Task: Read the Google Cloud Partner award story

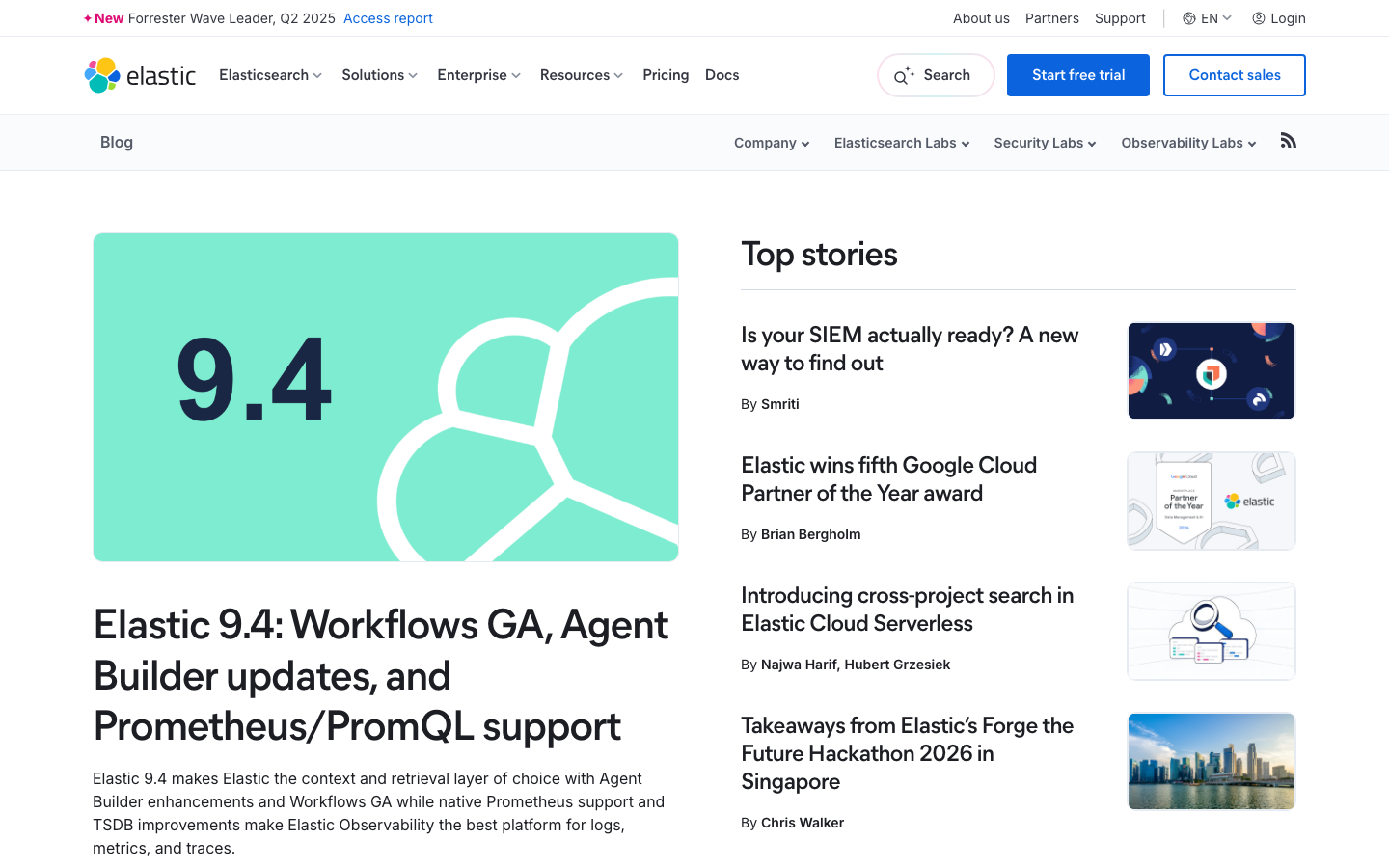Action: [x=888, y=479]
